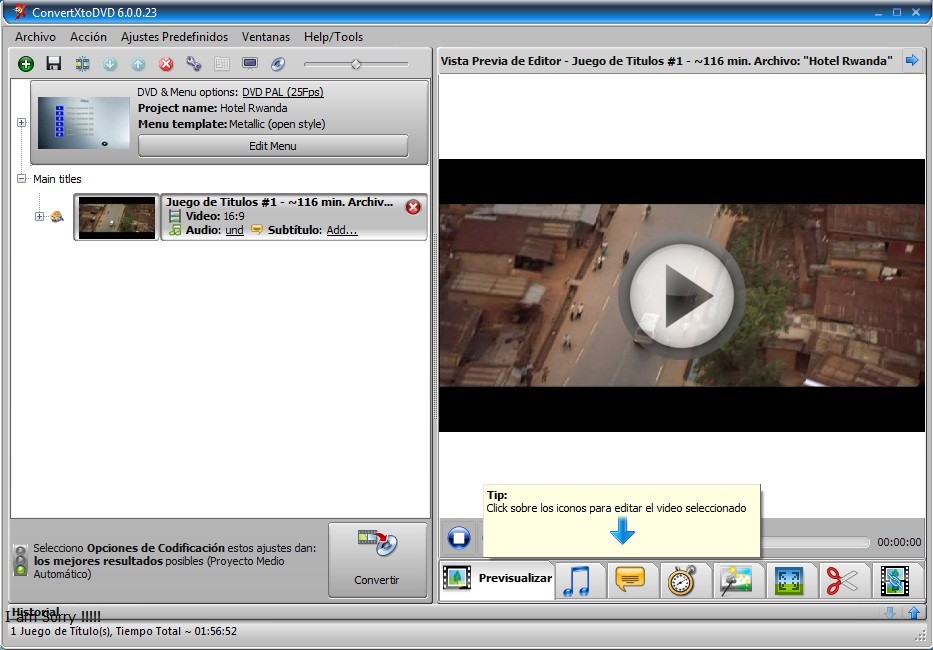Screen dimensions: 933x650
Task: Click the Edit Menu button
Action: click(273, 146)
